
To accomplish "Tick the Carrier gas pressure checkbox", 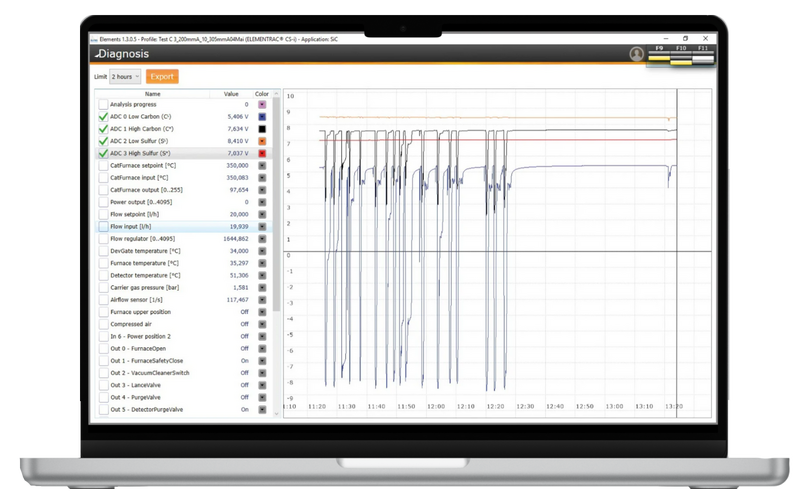I will click(x=103, y=287).
